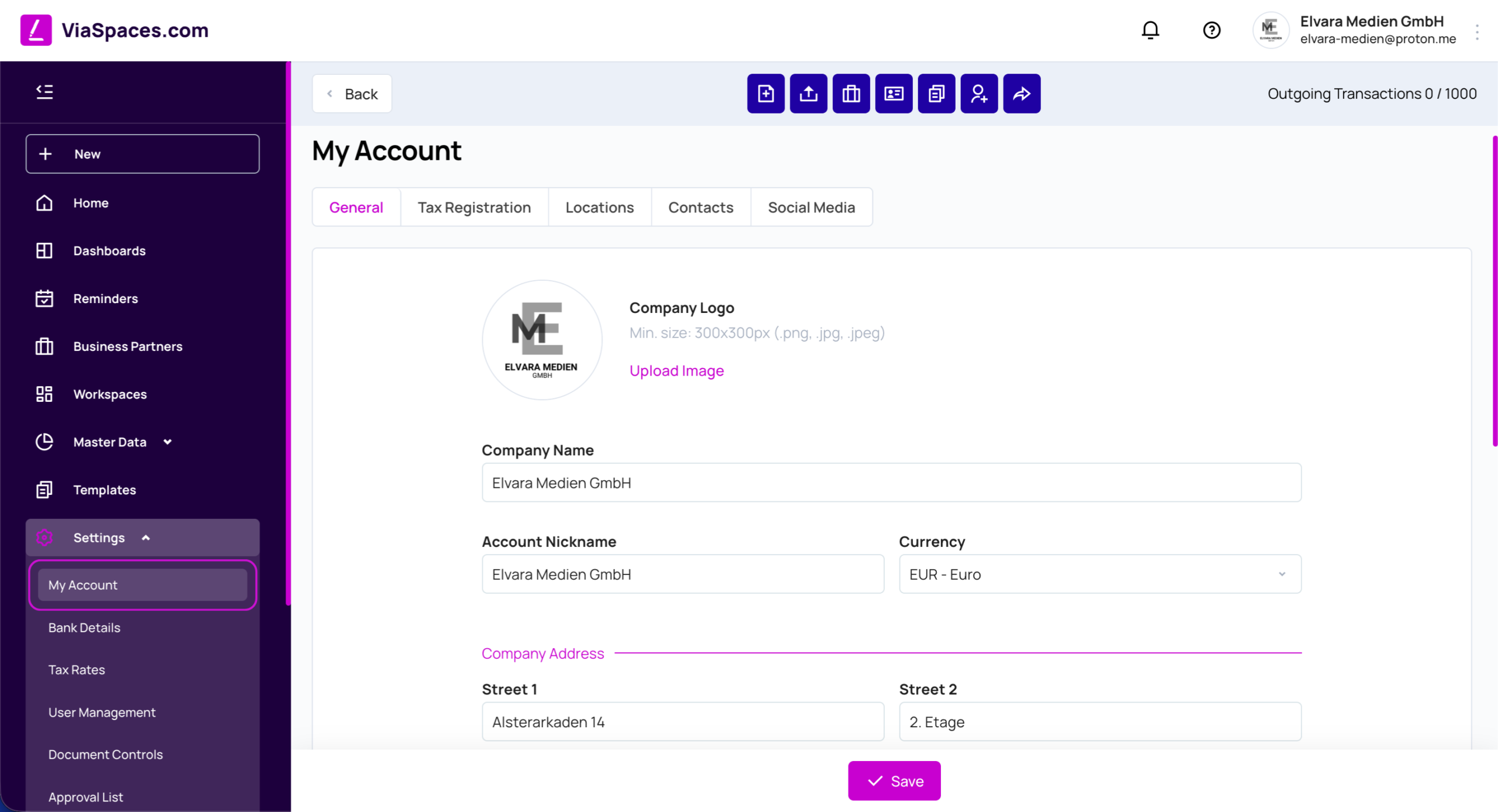Click the business partner suitcase toolbar icon
The width and height of the screenshot is (1498, 812).
pyautogui.click(x=851, y=94)
